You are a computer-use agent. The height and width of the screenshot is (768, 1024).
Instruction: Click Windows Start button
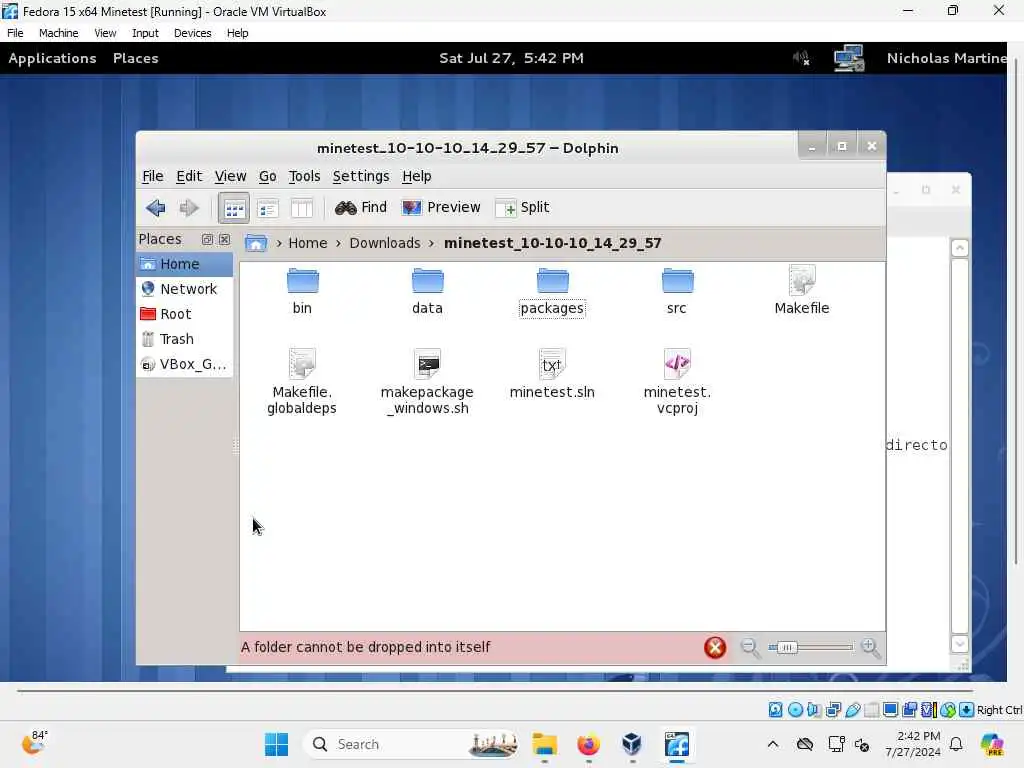tap(277, 744)
